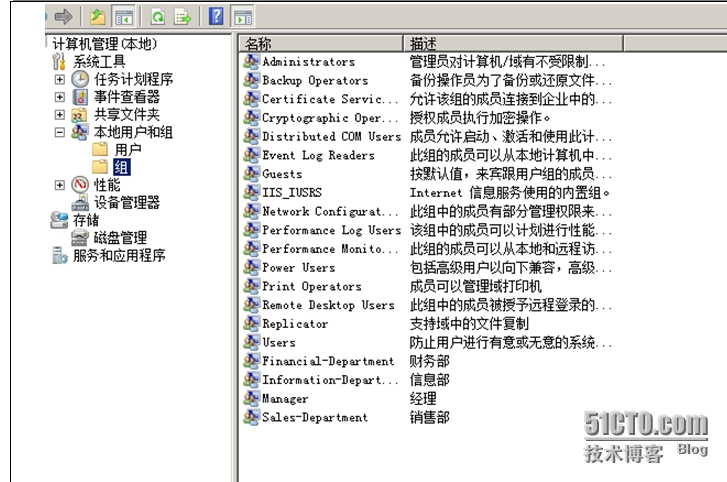Select Performance Log Users group
The height and width of the screenshot is (482, 727).
pos(332,230)
